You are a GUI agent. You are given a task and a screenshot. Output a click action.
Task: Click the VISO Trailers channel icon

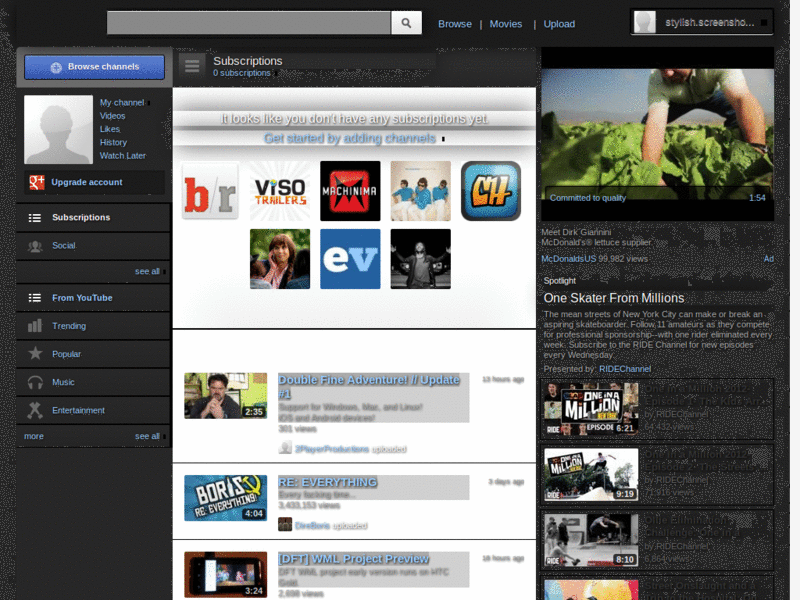click(x=280, y=191)
